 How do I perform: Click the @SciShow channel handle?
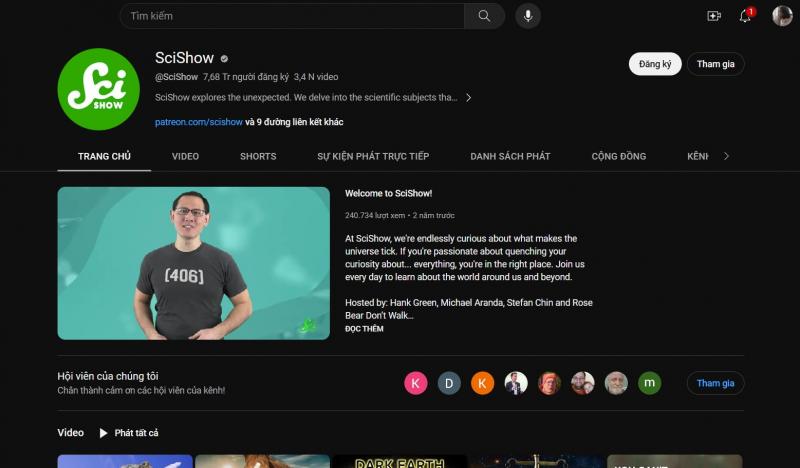176,77
